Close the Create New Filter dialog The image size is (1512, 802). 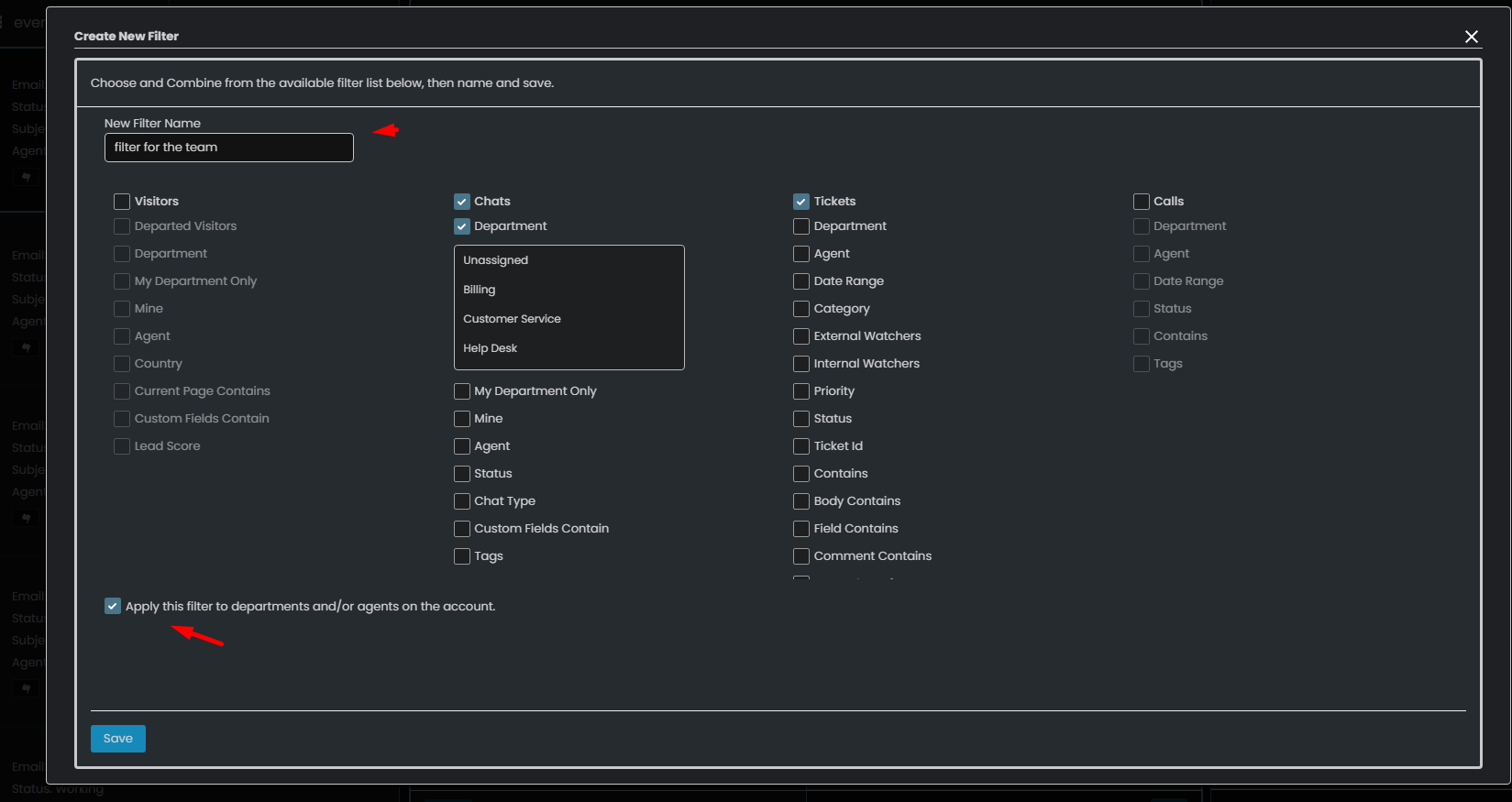[x=1471, y=37]
